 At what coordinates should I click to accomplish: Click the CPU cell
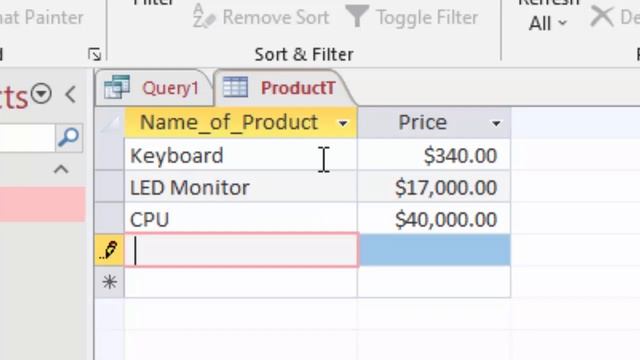tap(241, 219)
